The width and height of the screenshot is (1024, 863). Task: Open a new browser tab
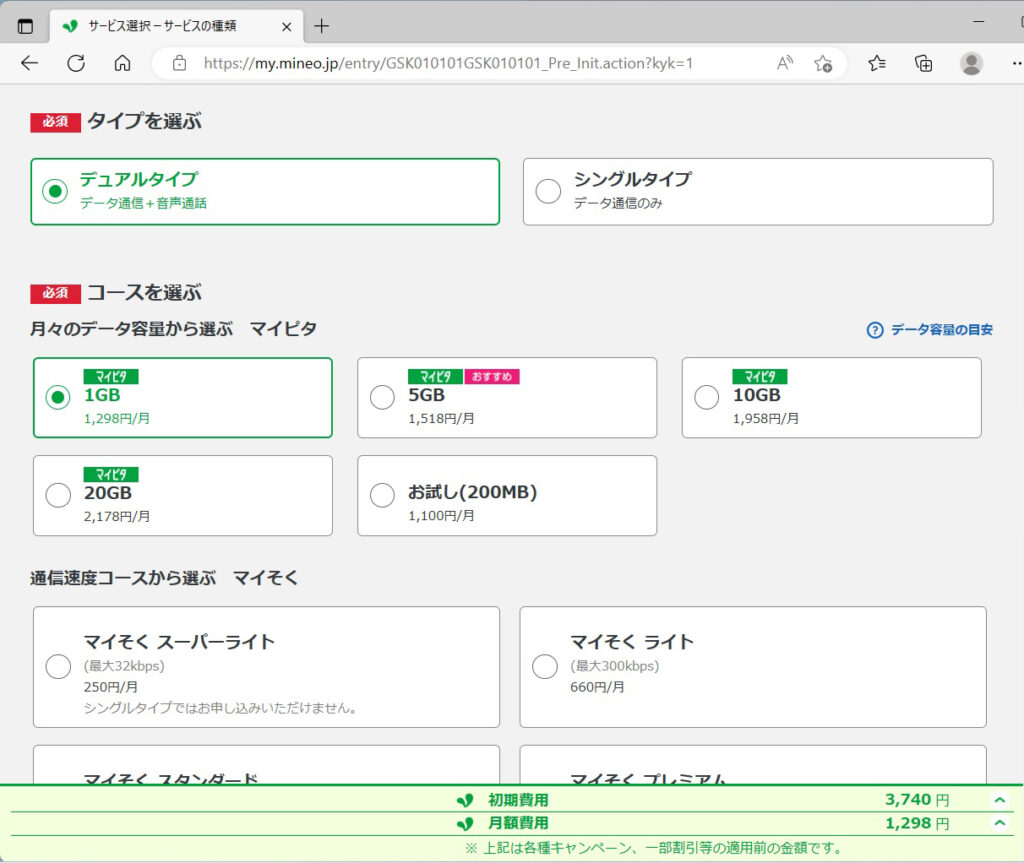(x=321, y=26)
